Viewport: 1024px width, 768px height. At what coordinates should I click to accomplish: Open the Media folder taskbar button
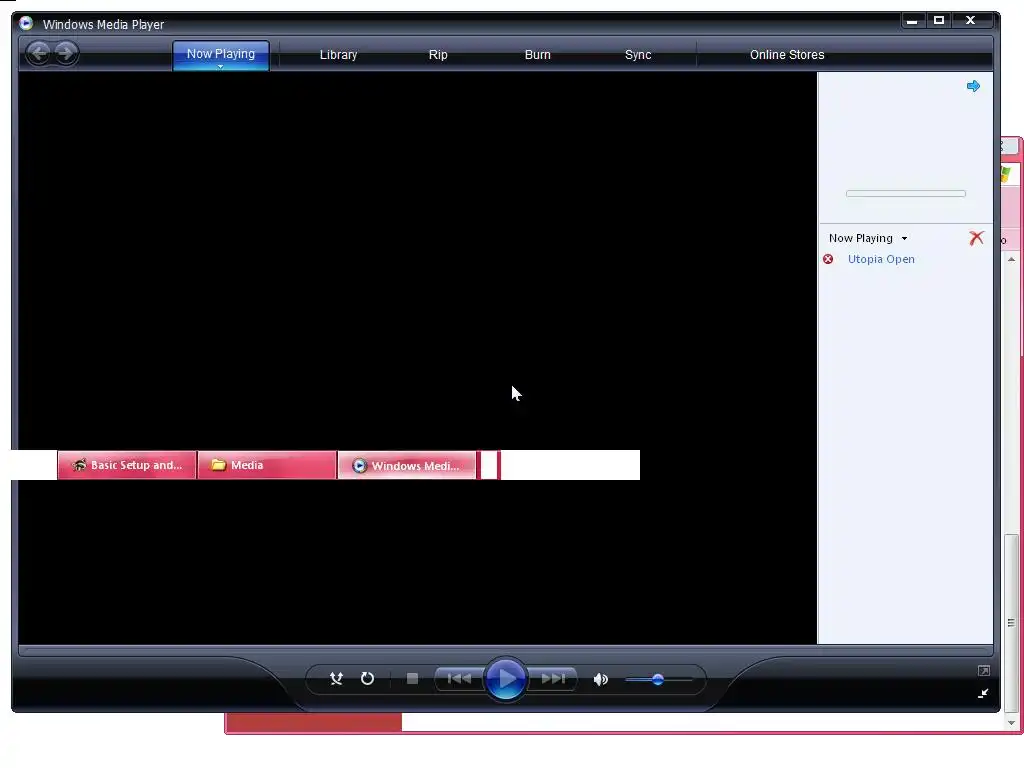(266, 465)
